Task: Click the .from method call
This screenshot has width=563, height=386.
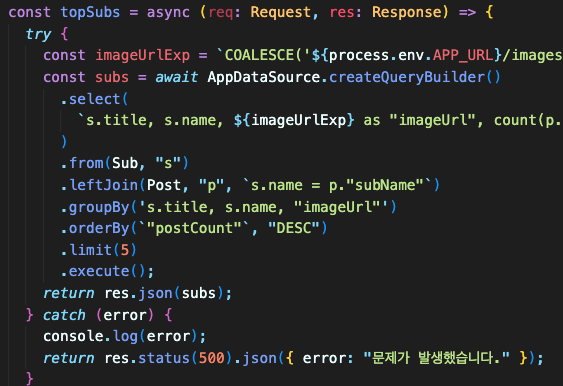Action: pos(82,163)
